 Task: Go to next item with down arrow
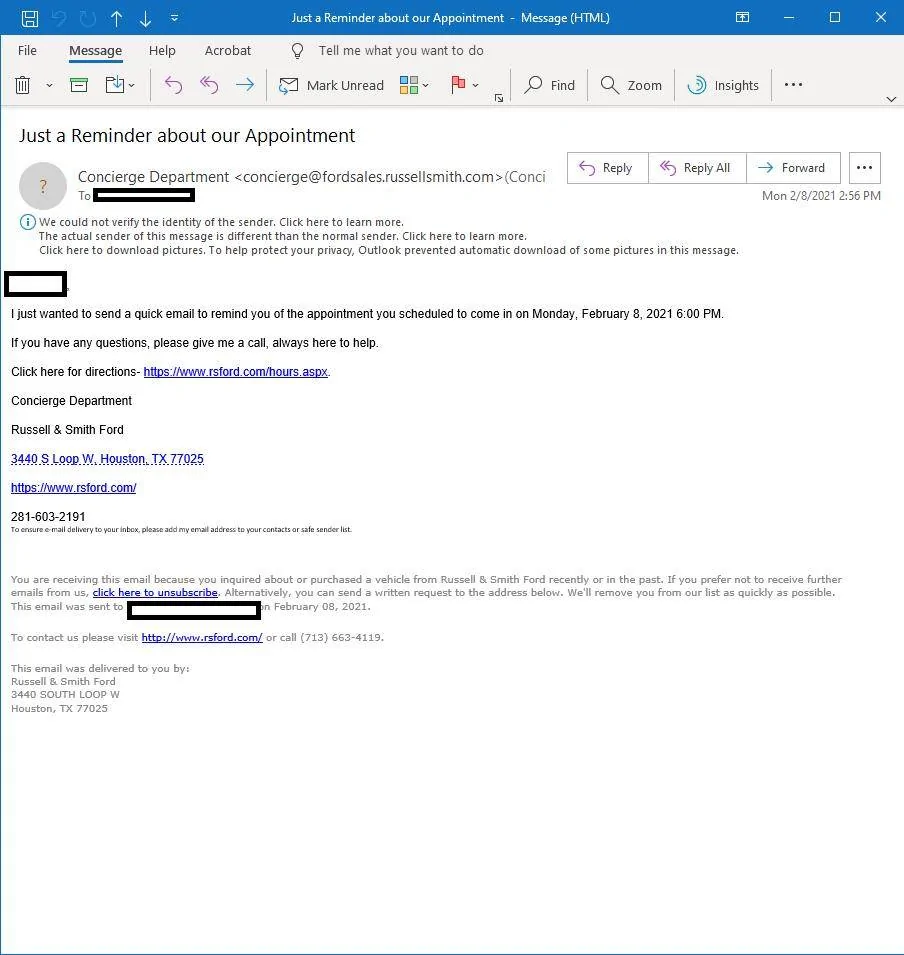coord(145,18)
